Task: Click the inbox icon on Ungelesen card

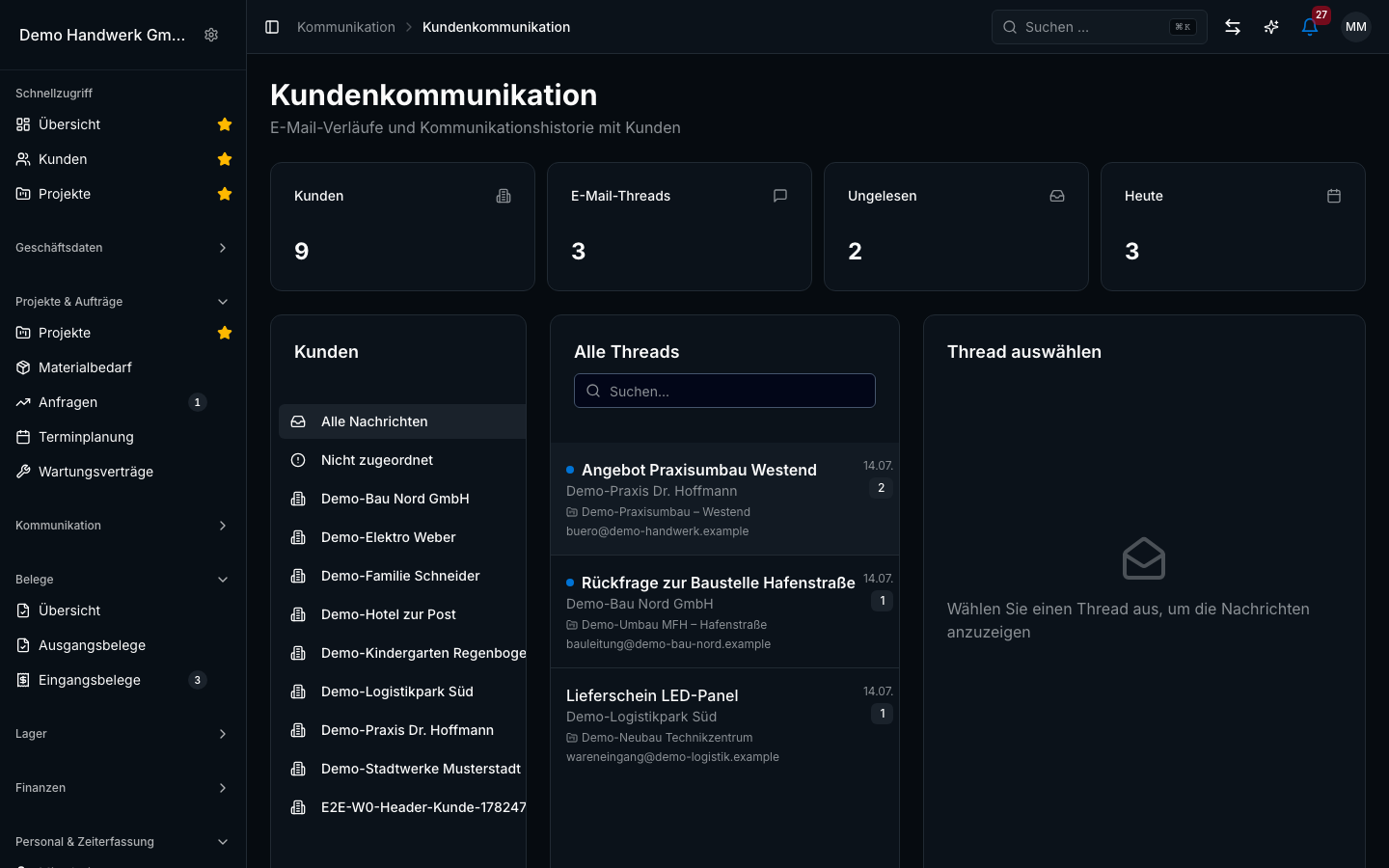Action: coord(1057,196)
